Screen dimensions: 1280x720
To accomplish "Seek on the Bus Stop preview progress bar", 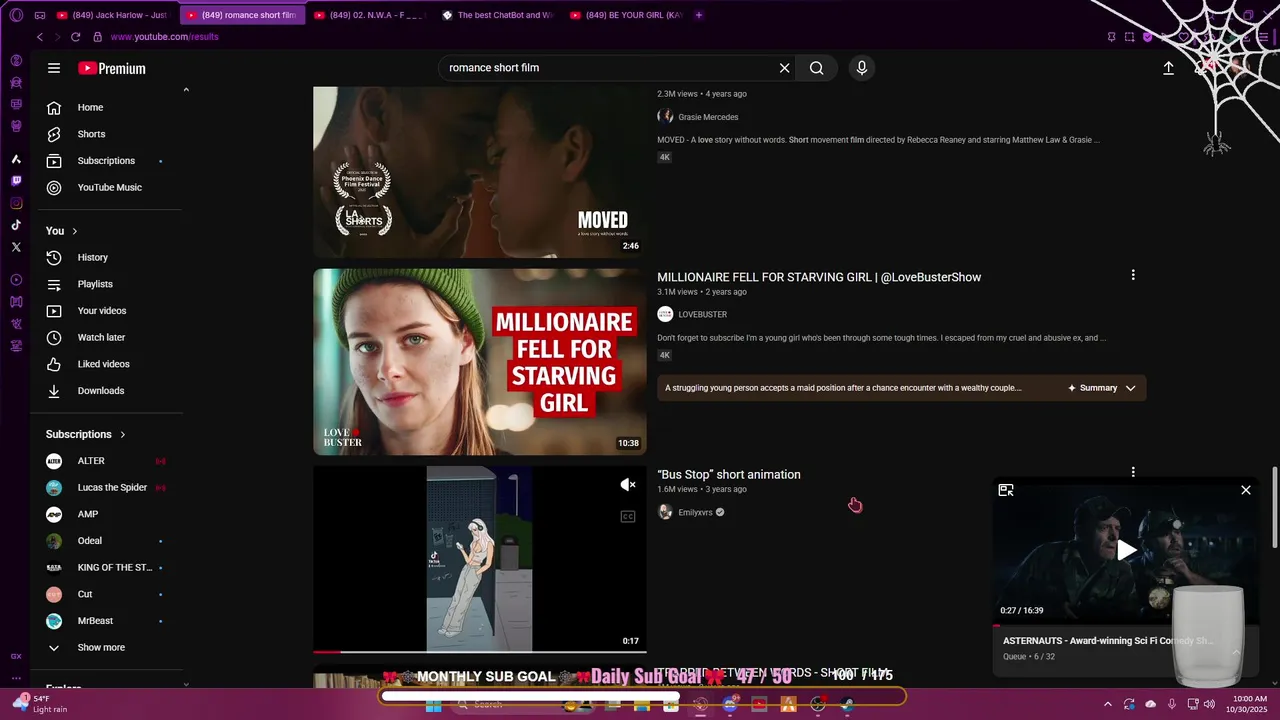I will point(480,652).
